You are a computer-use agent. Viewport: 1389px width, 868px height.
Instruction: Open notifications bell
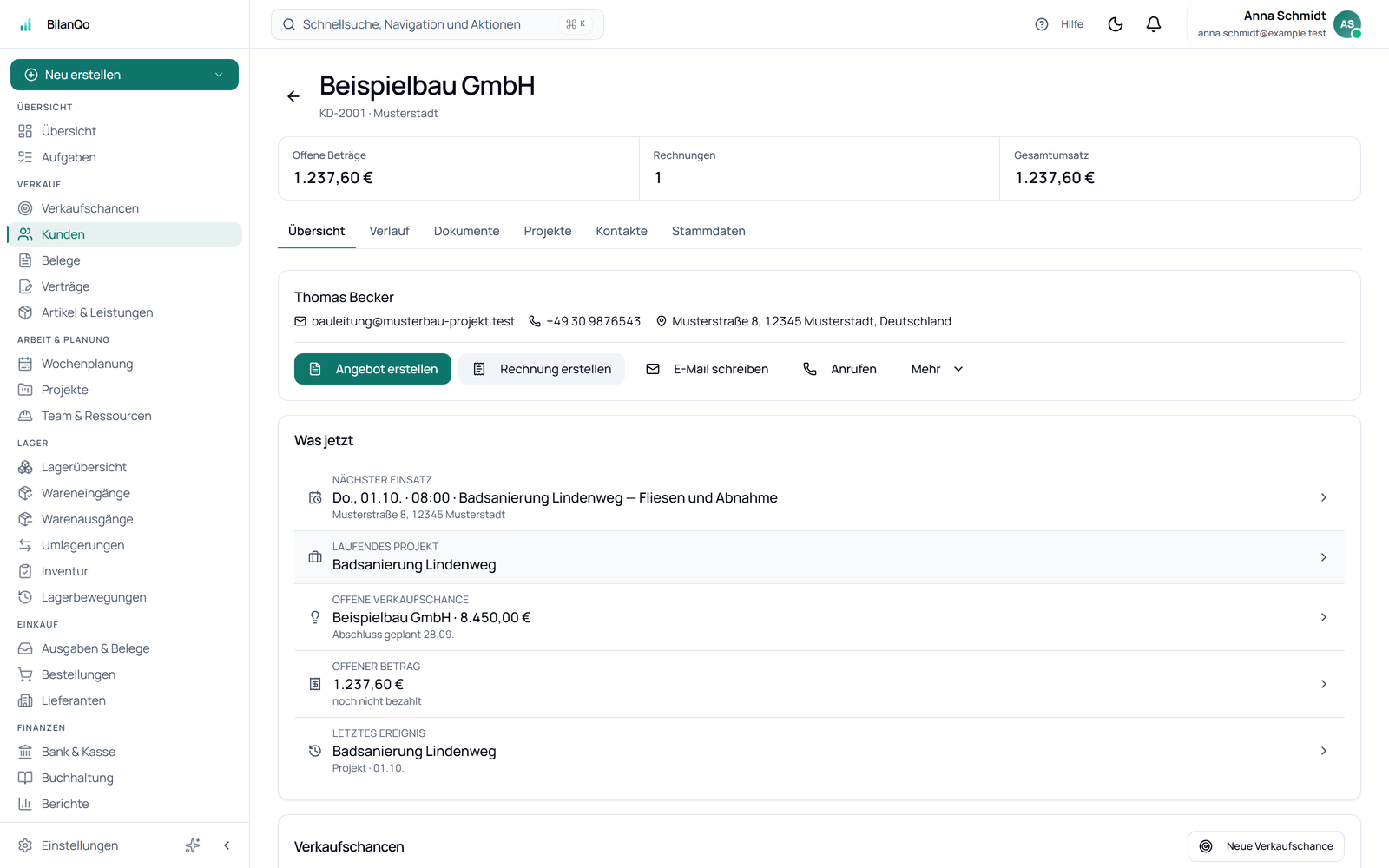(x=1154, y=24)
